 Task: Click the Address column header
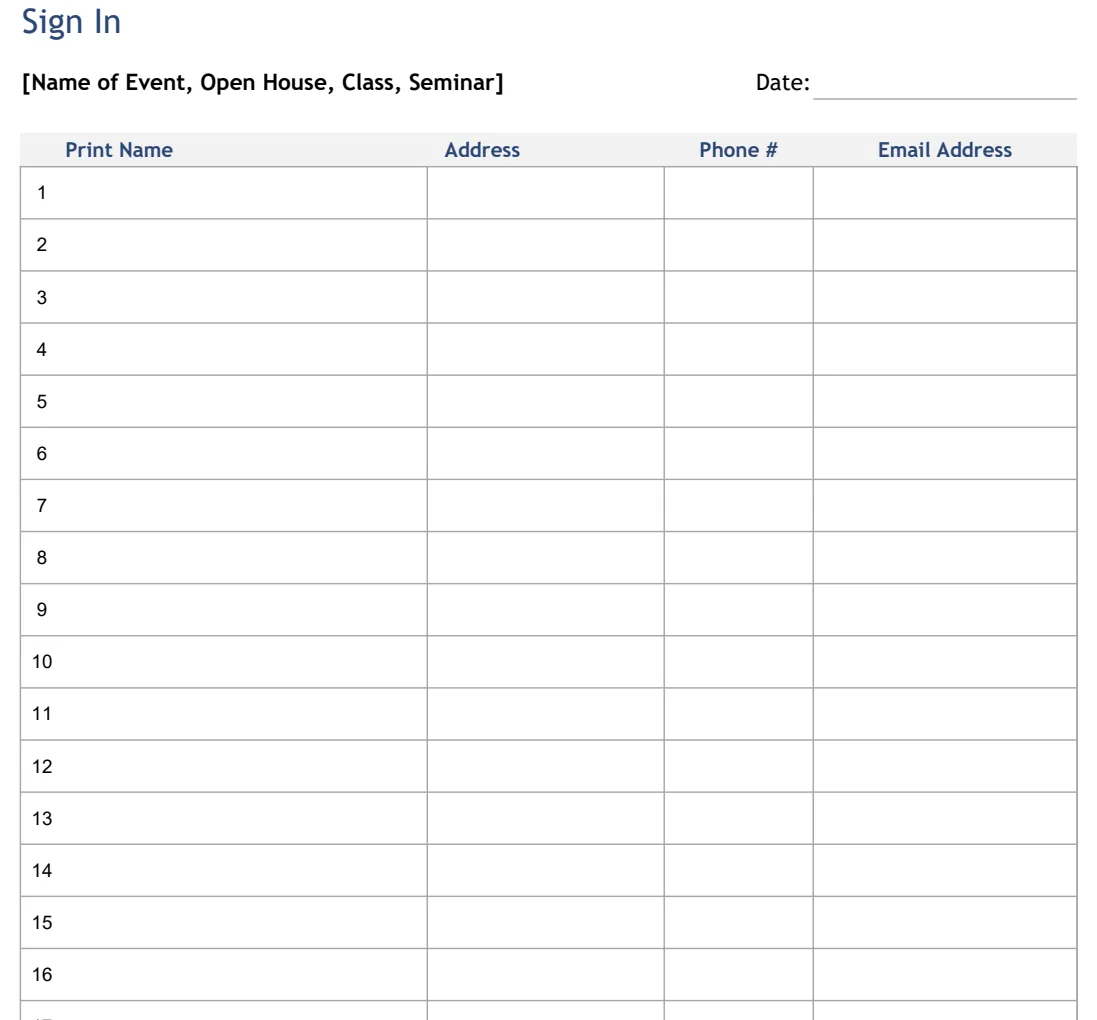click(x=482, y=150)
